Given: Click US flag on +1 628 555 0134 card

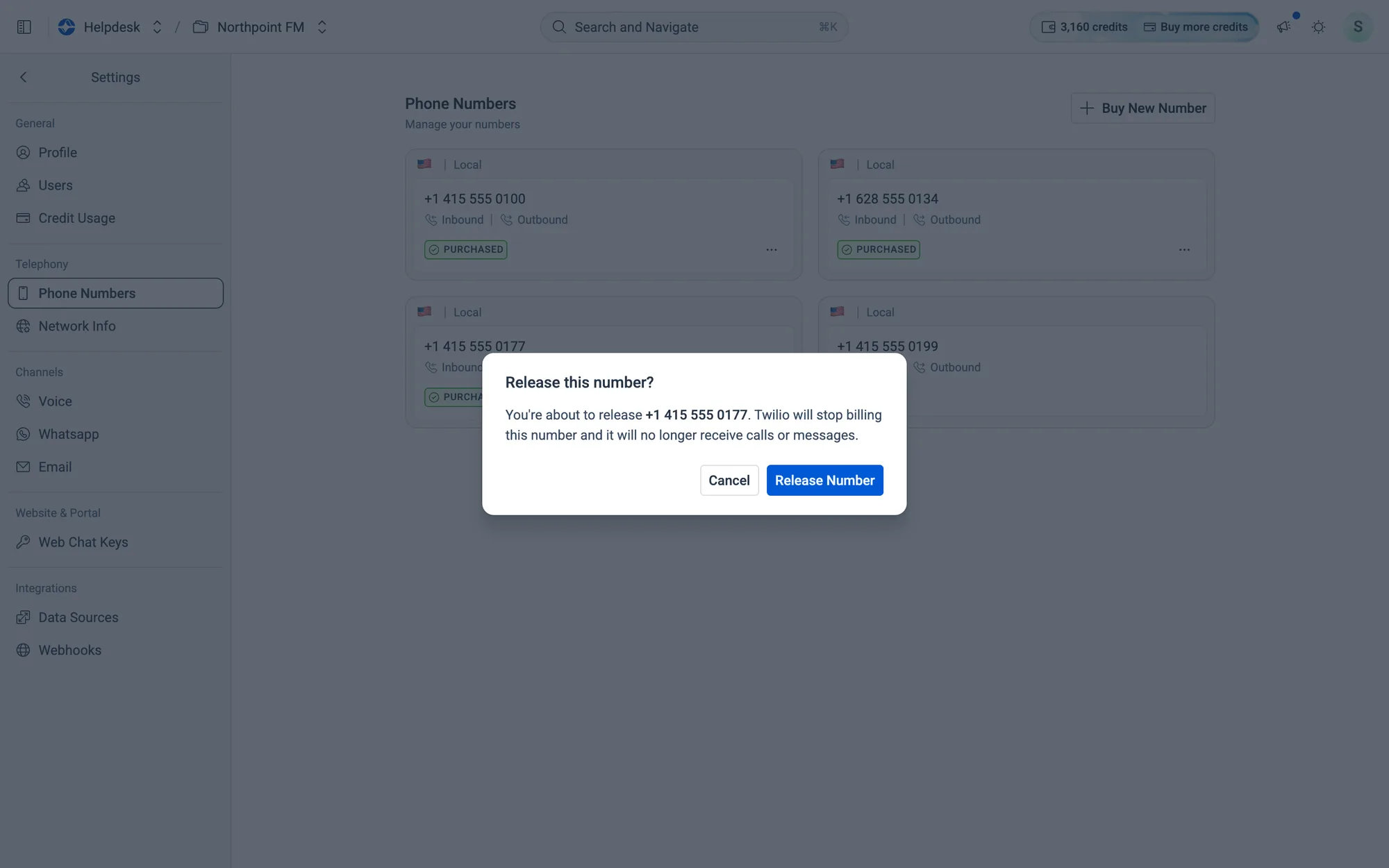Looking at the screenshot, I should point(837,165).
